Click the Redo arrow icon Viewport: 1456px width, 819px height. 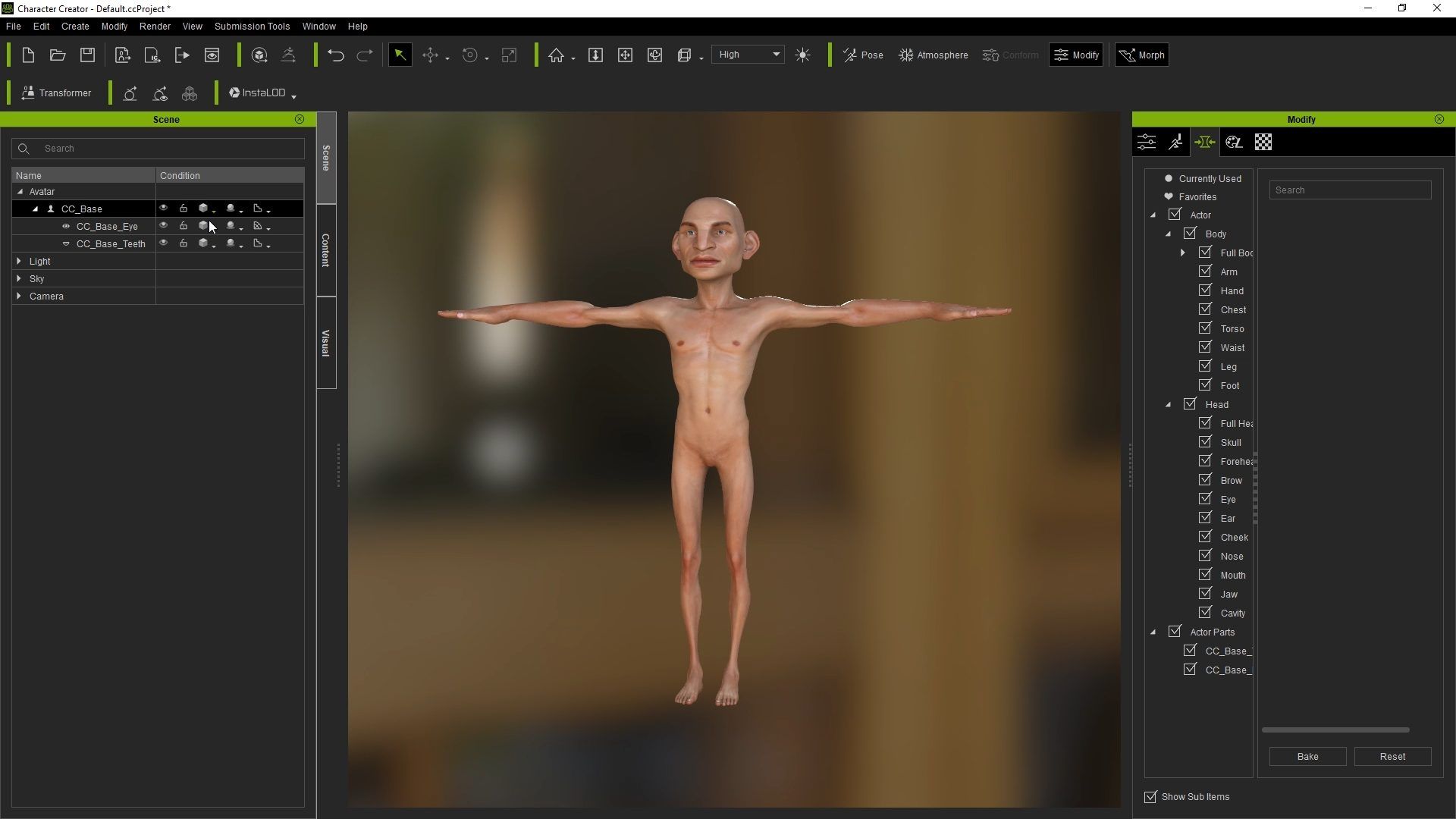tap(365, 55)
